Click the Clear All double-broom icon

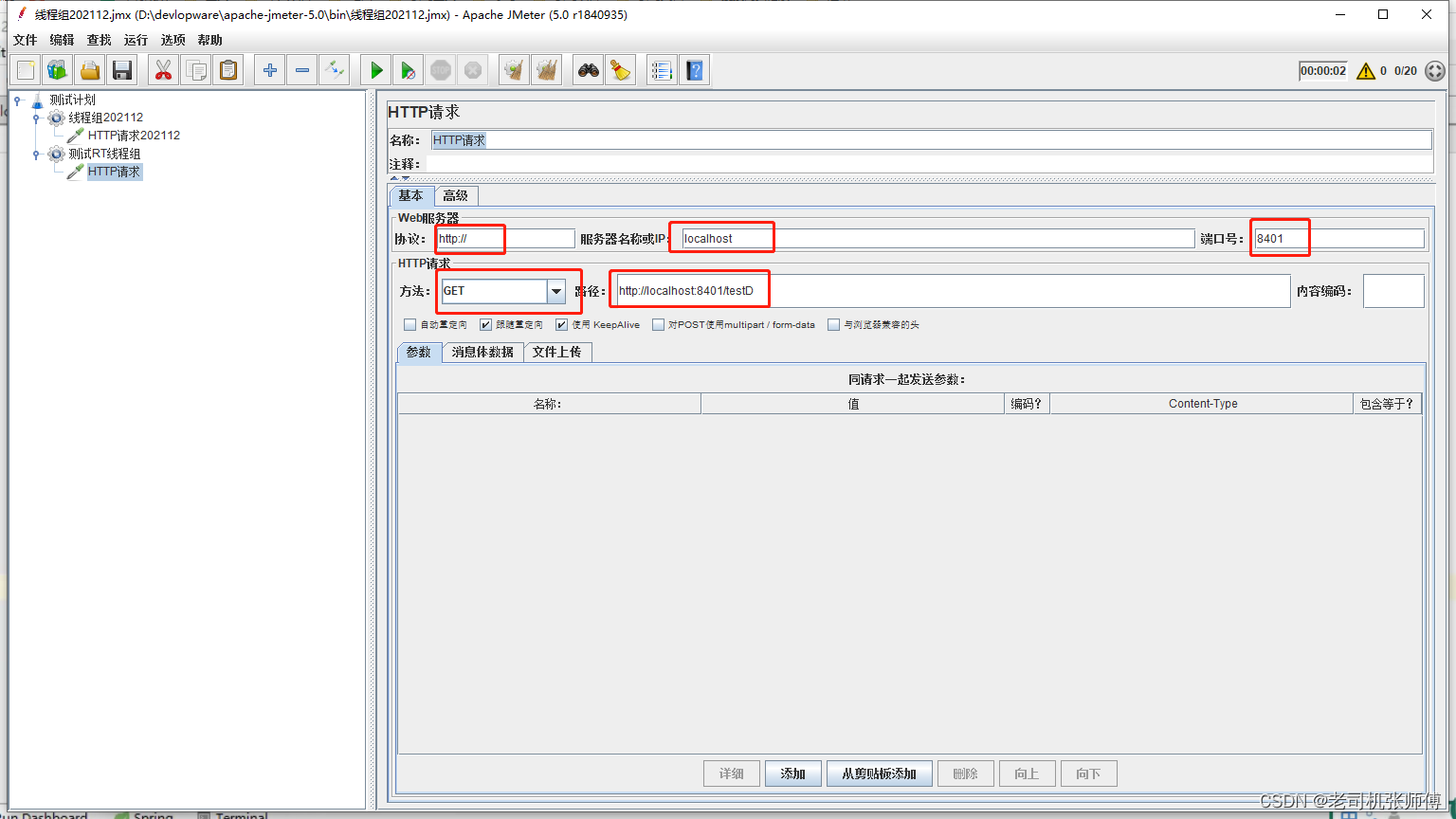coord(547,70)
